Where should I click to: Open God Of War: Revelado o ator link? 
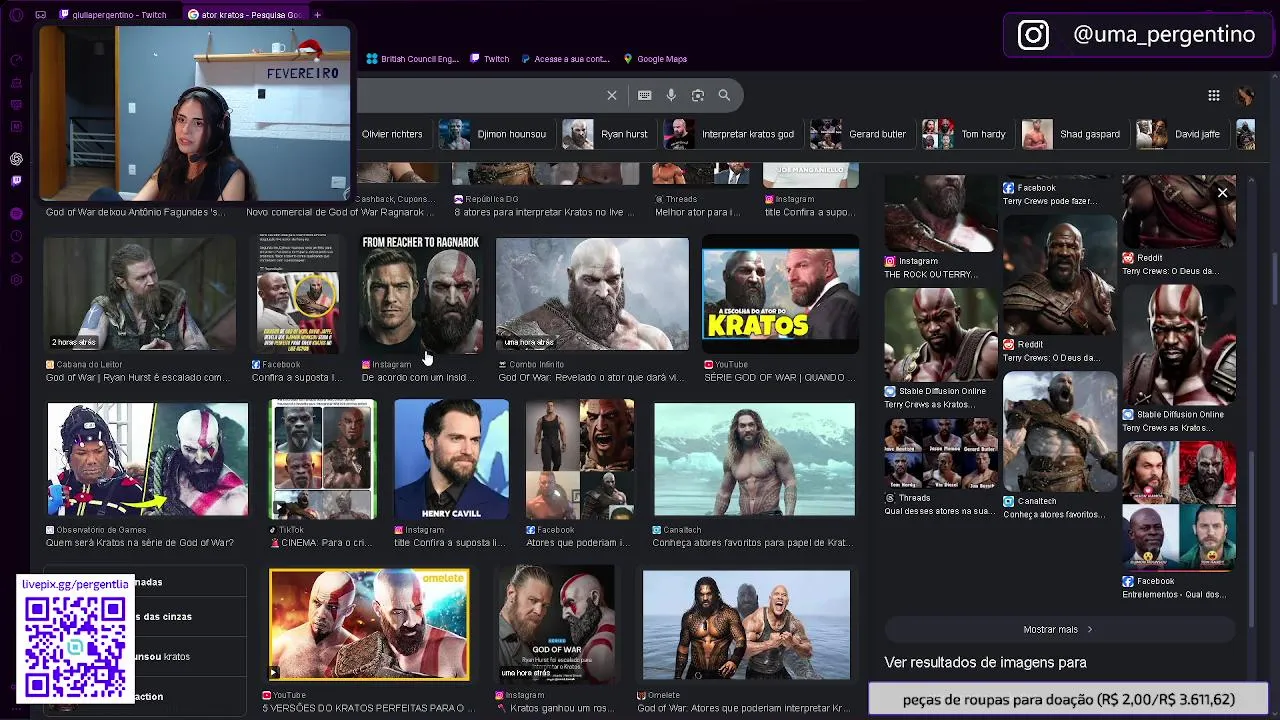(x=590, y=378)
